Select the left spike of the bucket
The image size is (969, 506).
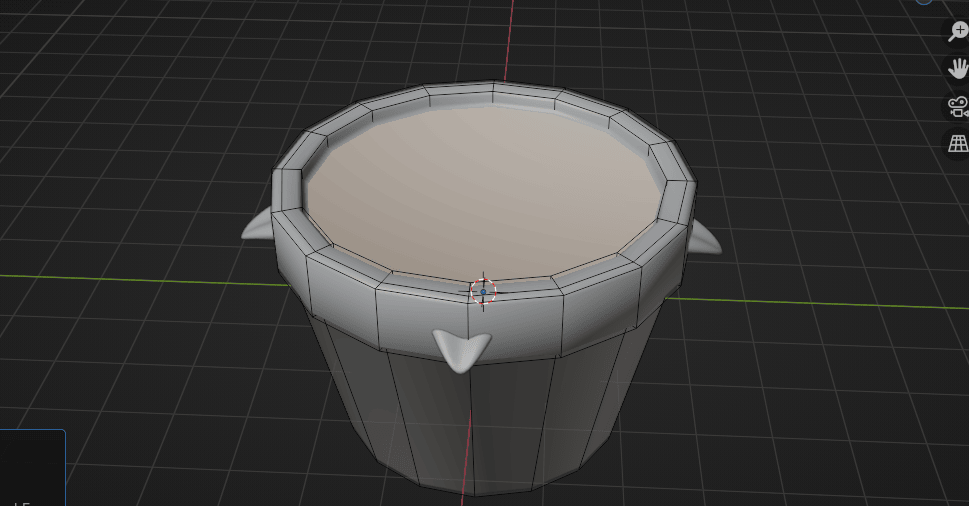(257, 229)
